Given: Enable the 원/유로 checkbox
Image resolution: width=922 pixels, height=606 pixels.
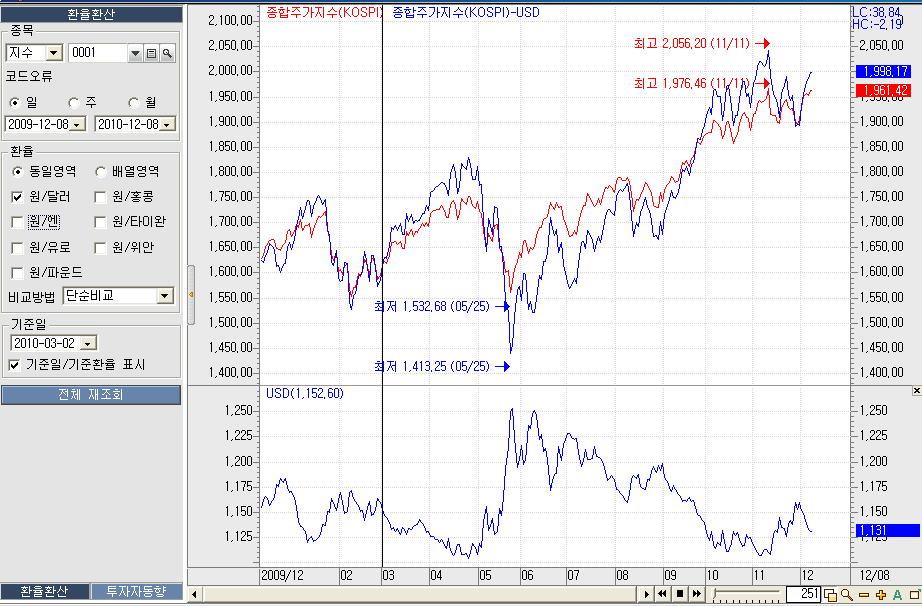Looking at the screenshot, I should (16, 247).
